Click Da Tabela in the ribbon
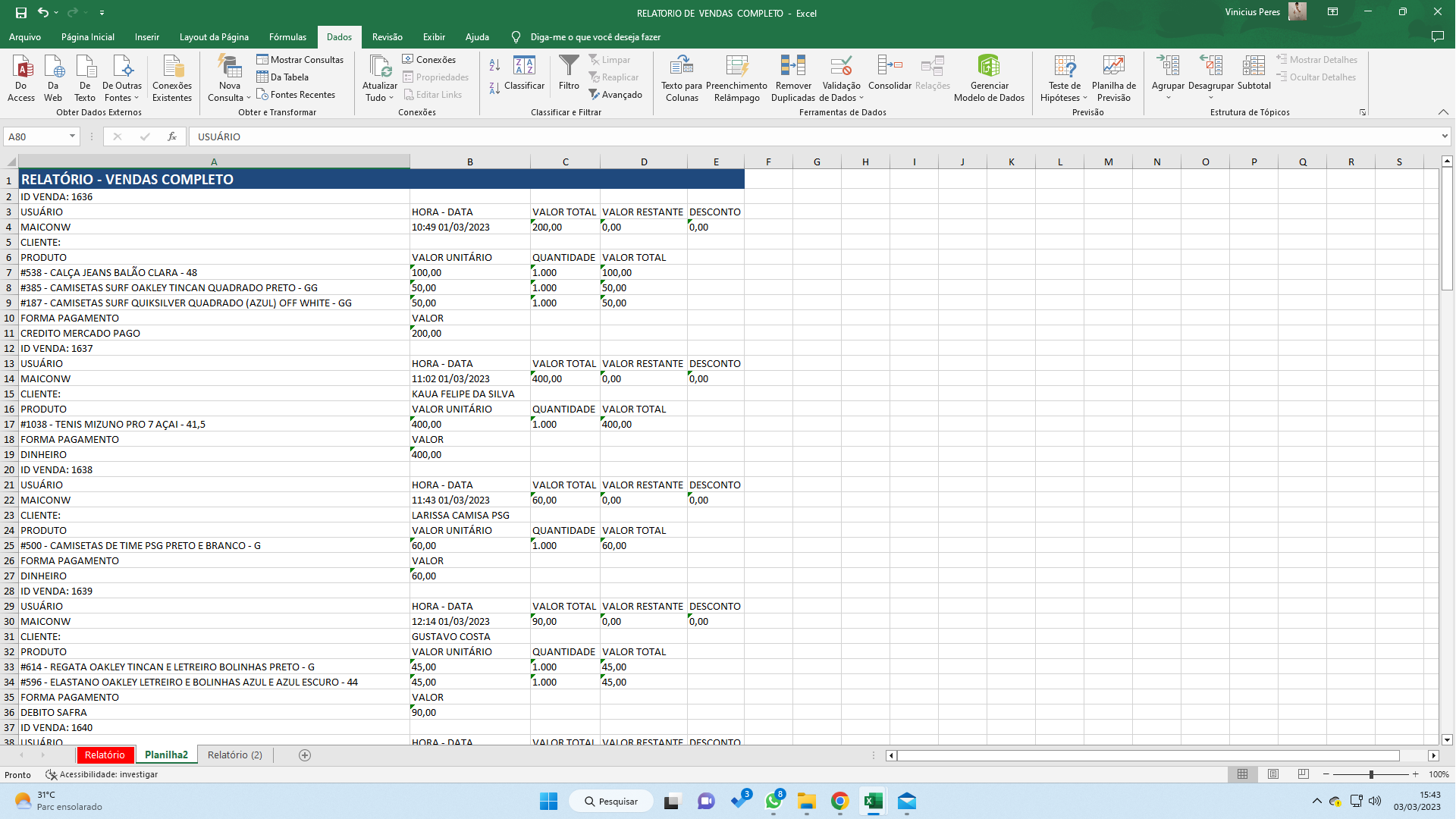The image size is (1456, 819). [282, 77]
